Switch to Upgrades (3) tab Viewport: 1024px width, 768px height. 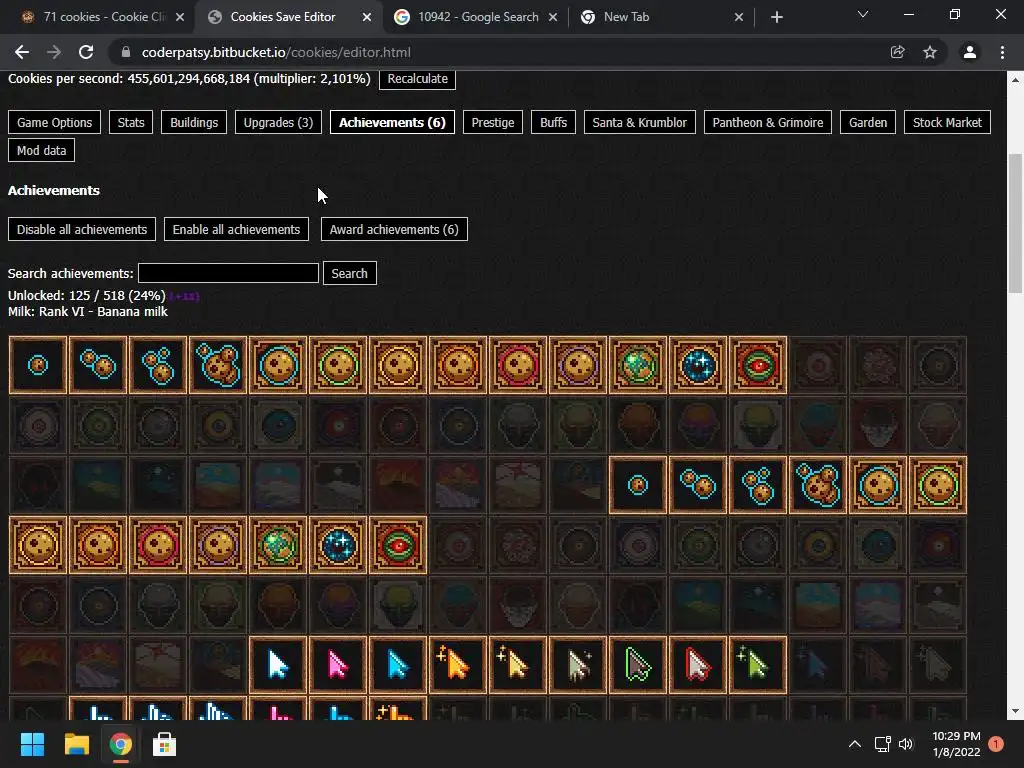278,122
